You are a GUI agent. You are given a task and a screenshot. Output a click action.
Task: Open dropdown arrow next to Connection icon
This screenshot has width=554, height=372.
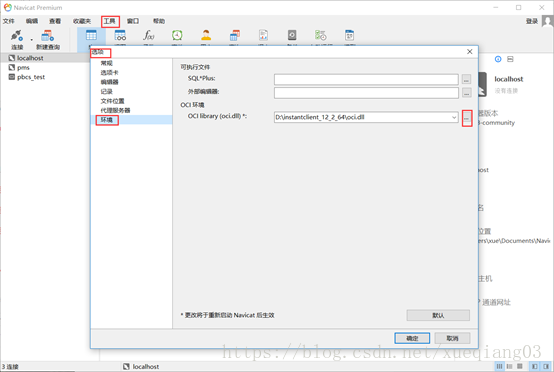[31, 40]
